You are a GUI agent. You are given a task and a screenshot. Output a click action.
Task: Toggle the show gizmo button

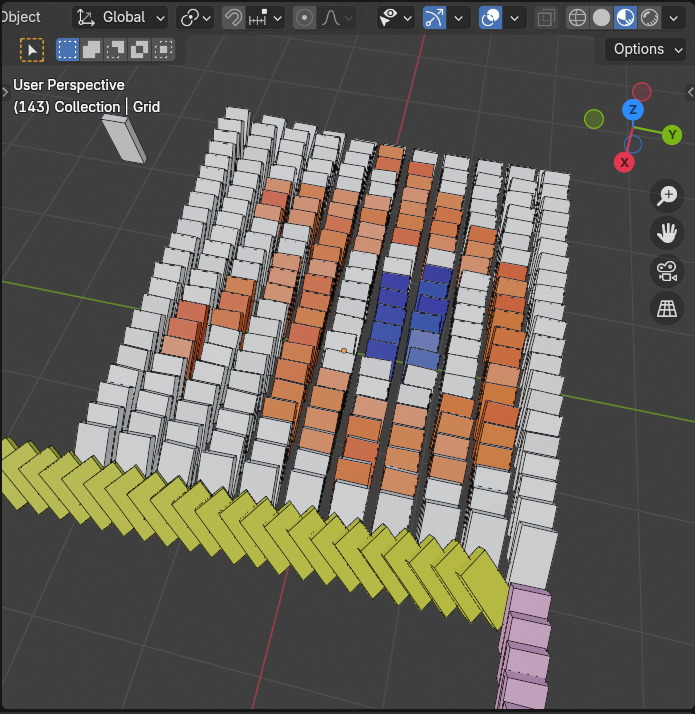tap(434, 18)
